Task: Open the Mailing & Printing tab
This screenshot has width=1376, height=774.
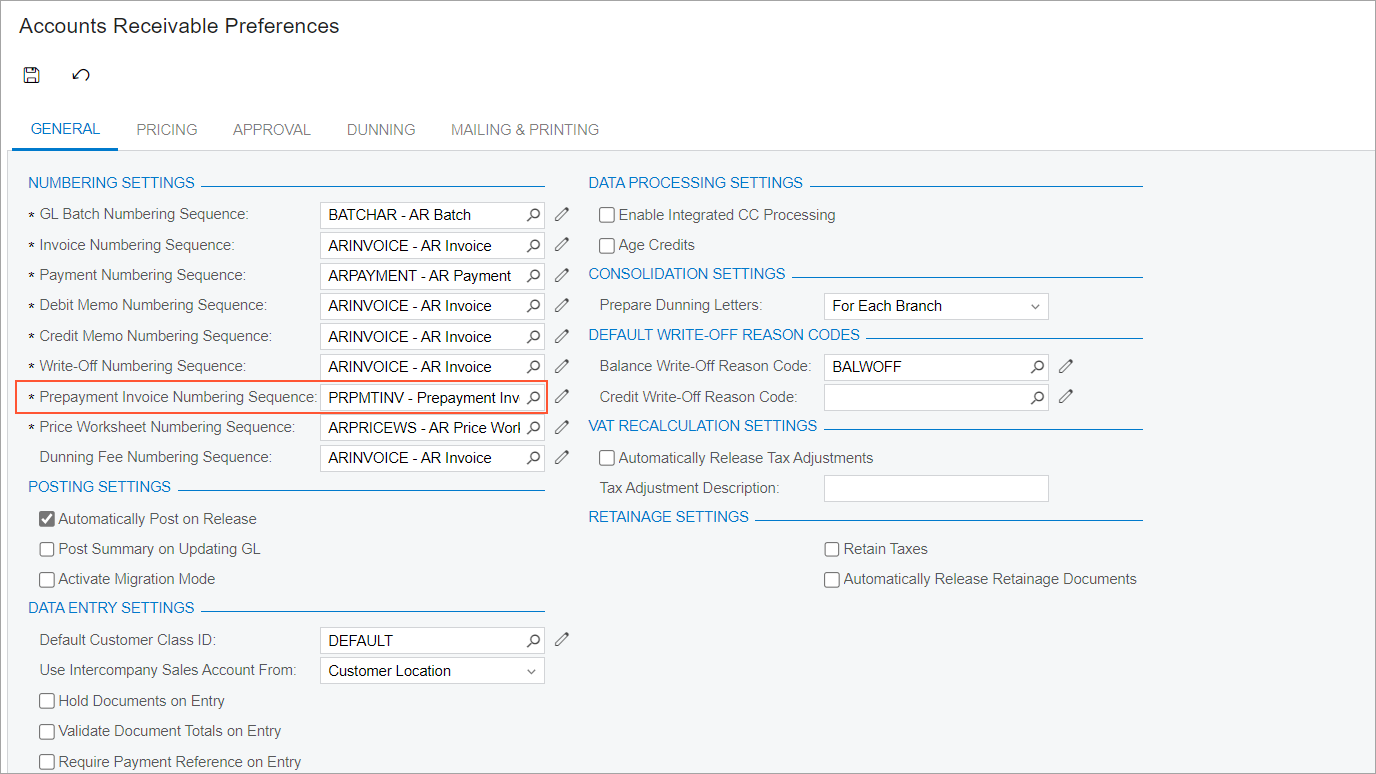Action: pos(525,130)
